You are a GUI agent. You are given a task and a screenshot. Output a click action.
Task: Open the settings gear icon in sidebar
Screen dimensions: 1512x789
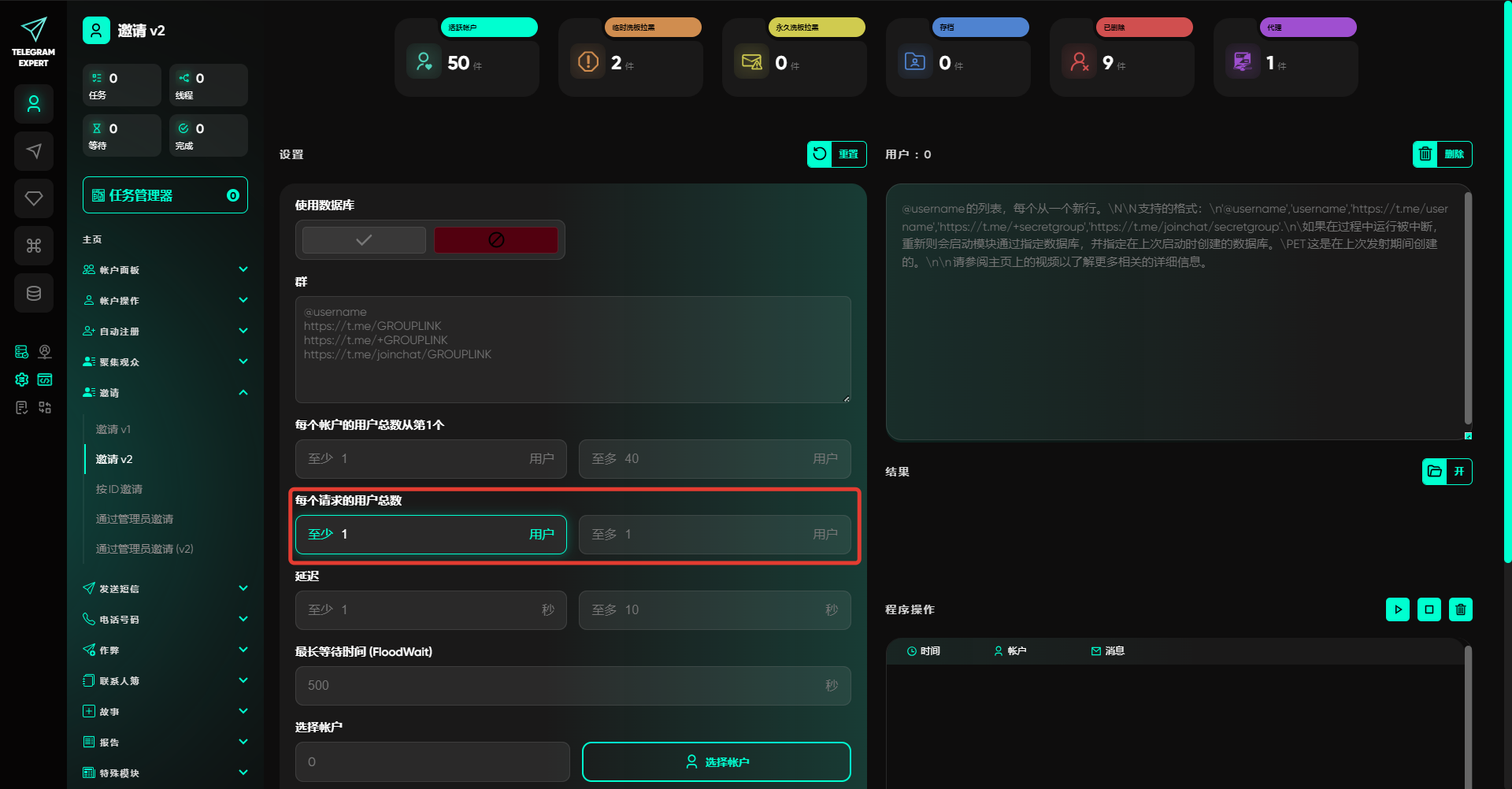click(22, 380)
